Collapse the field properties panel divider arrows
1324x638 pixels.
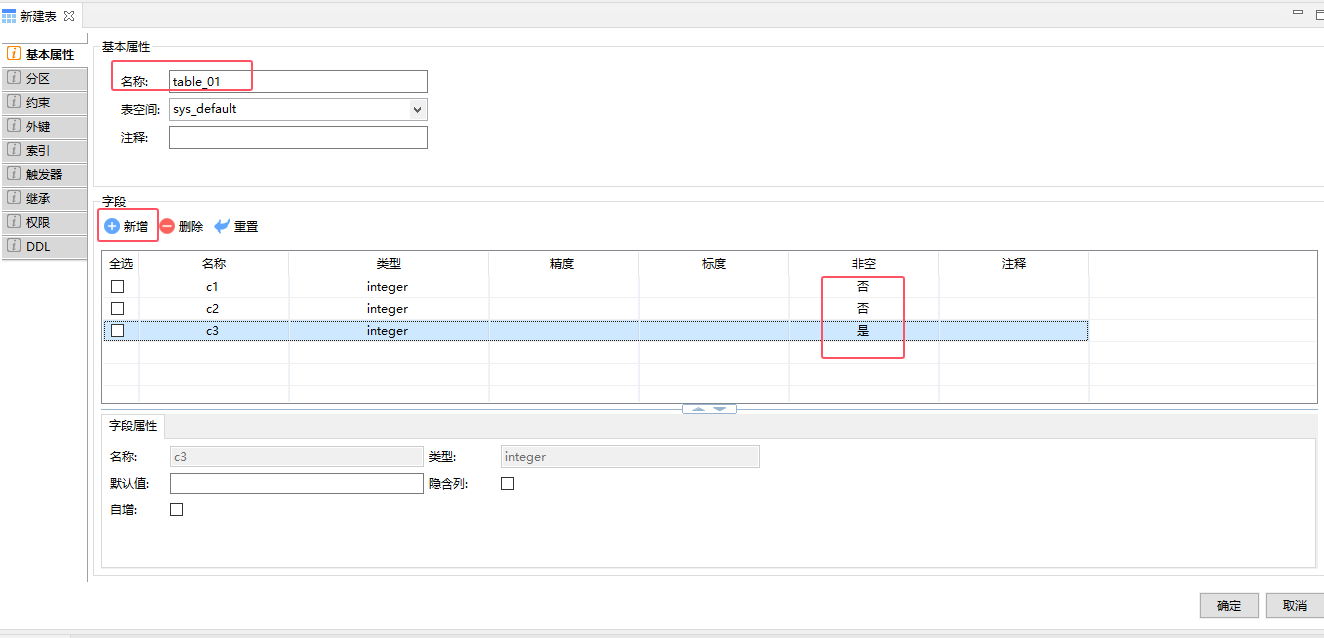[x=709, y=408]
